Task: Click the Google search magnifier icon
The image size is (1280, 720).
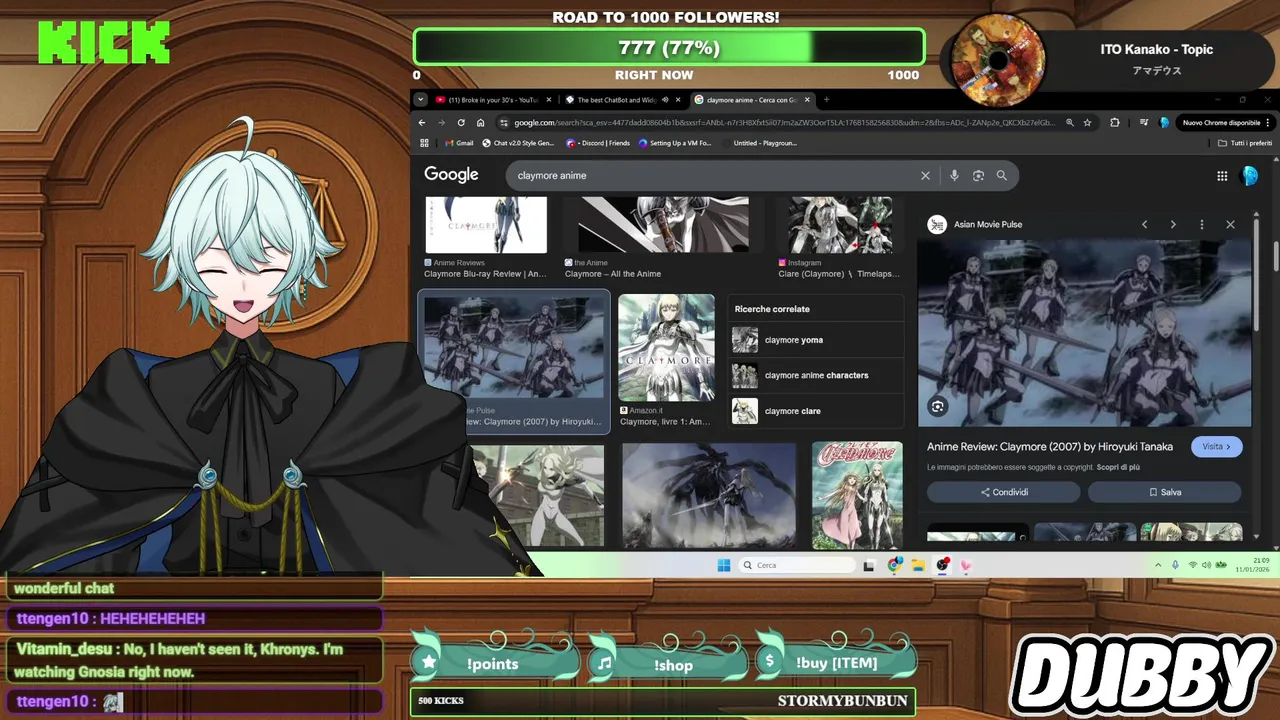Action: (x=1001, y=175)
